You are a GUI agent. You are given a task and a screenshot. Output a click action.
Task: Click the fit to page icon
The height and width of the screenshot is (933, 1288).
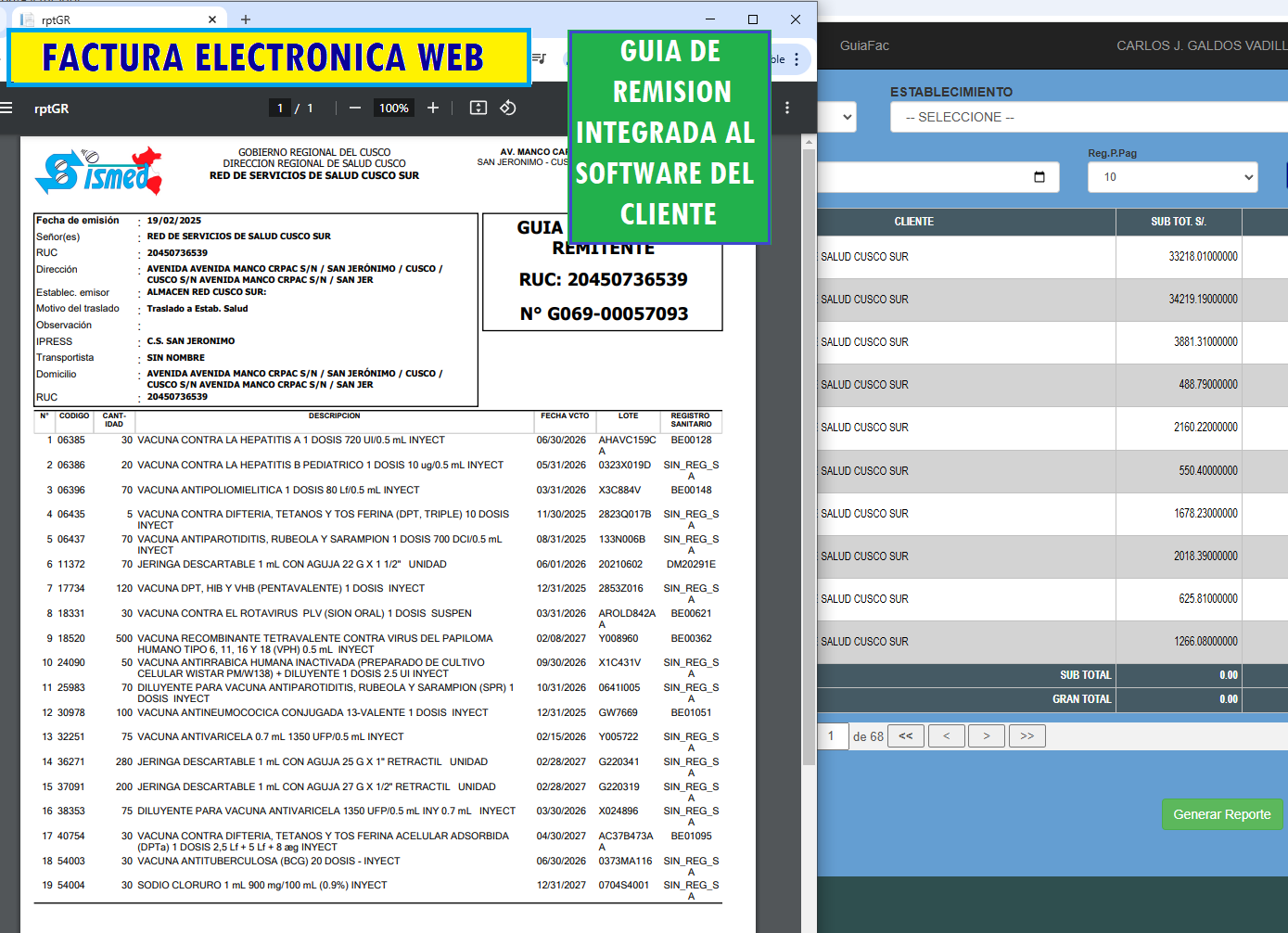pyautogui.click(x=478, y=109)
